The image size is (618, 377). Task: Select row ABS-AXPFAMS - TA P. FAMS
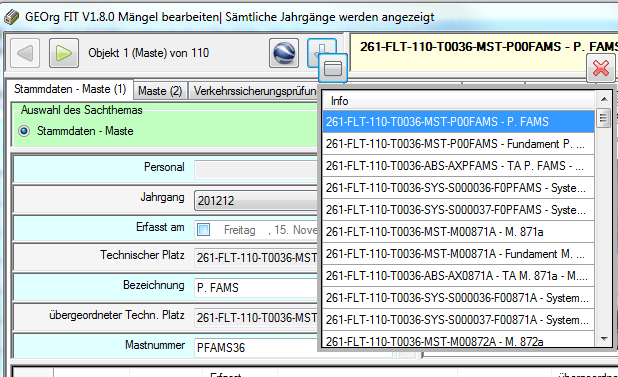click(458, 166)
